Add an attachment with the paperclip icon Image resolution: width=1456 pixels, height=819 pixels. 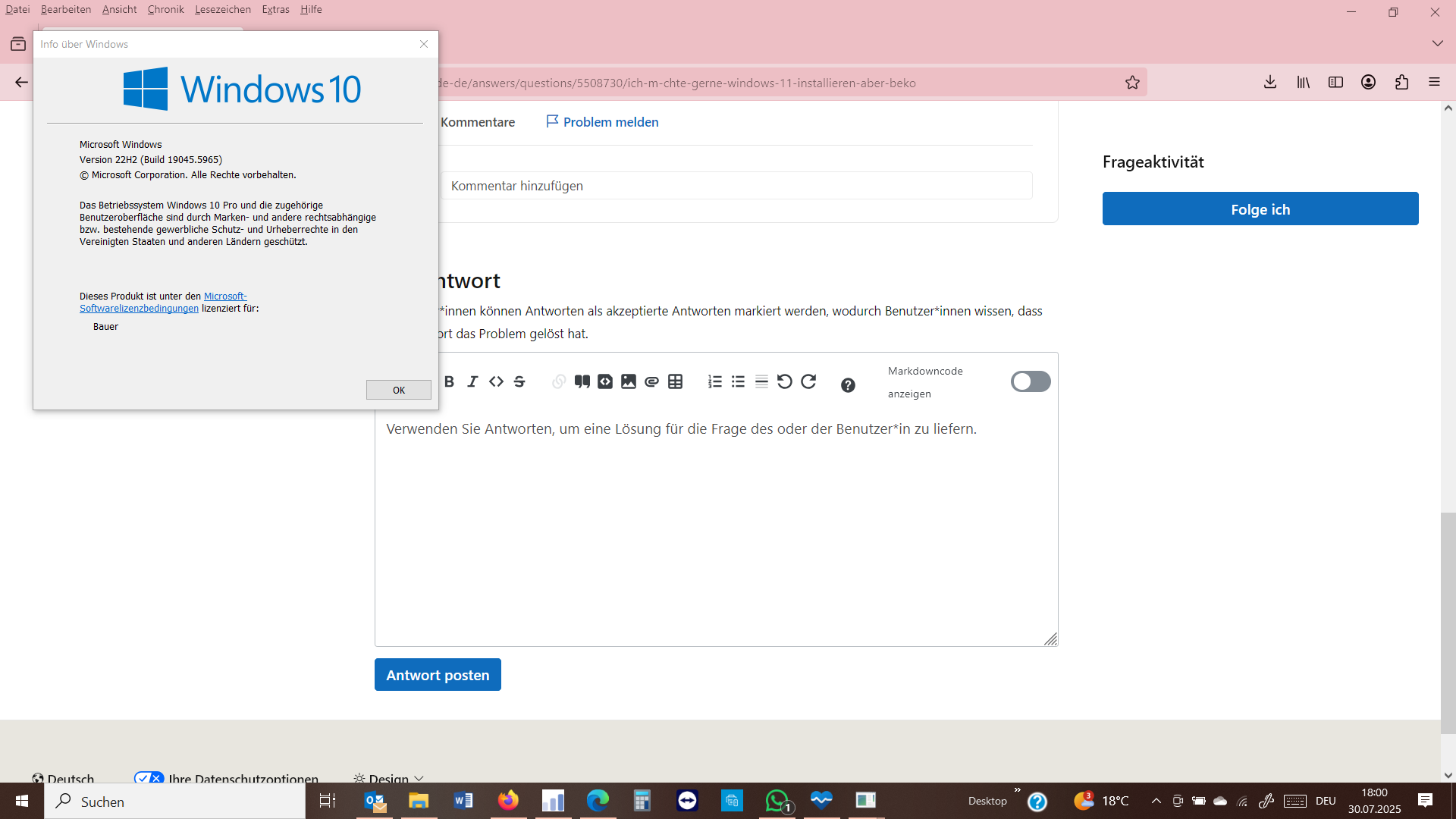click(x=651, y=381)
